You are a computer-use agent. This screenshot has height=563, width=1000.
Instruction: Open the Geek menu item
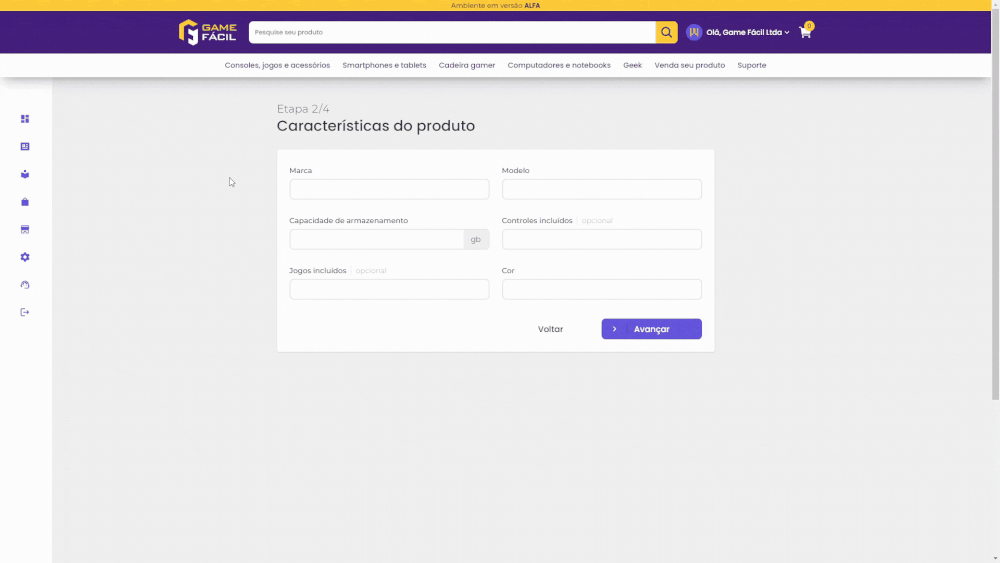[x=632, y=65]
